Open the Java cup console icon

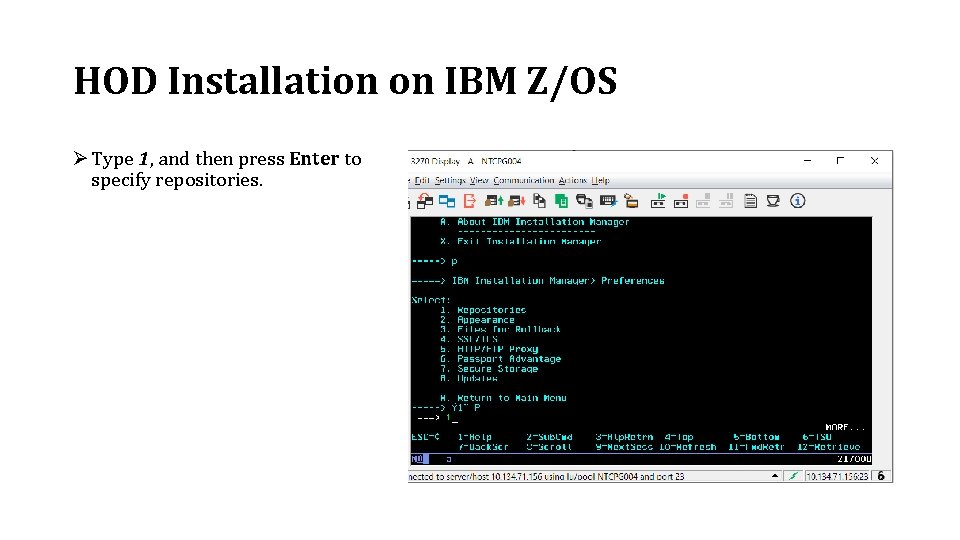tap(773, 201)
